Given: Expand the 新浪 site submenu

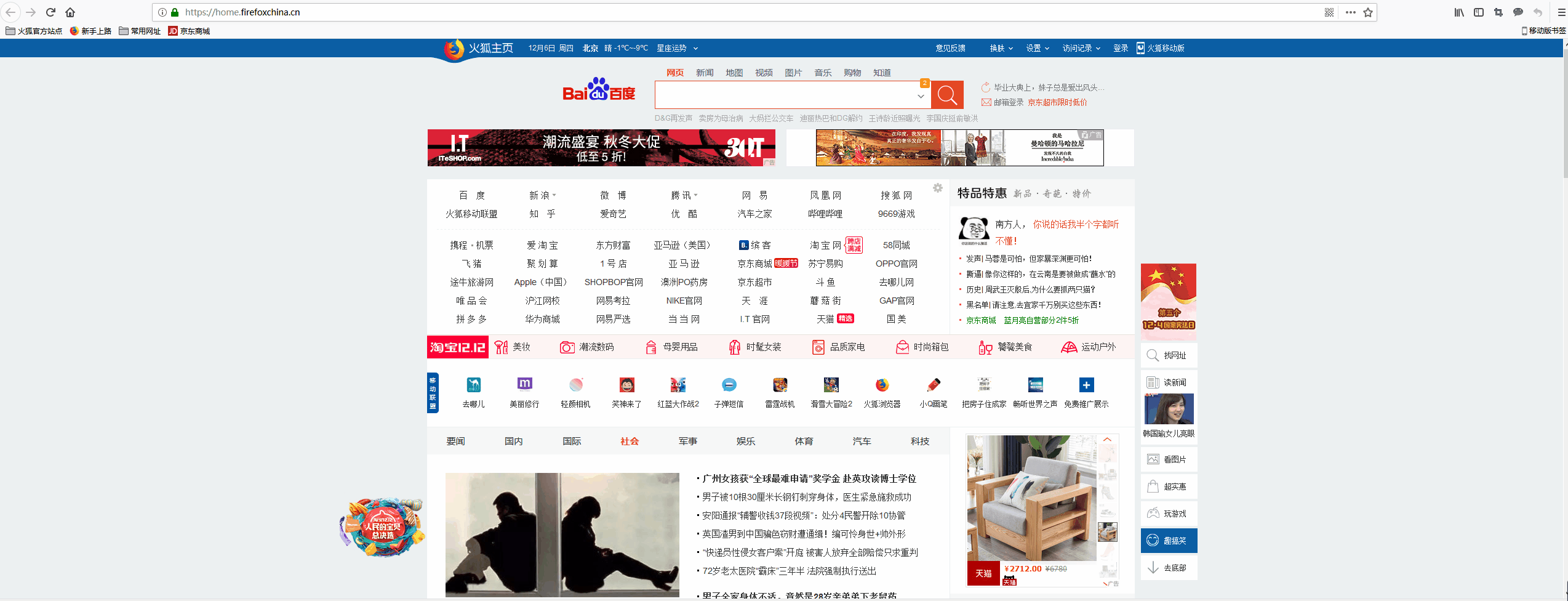Looking at the screenshot, I should tap(554, 195).
